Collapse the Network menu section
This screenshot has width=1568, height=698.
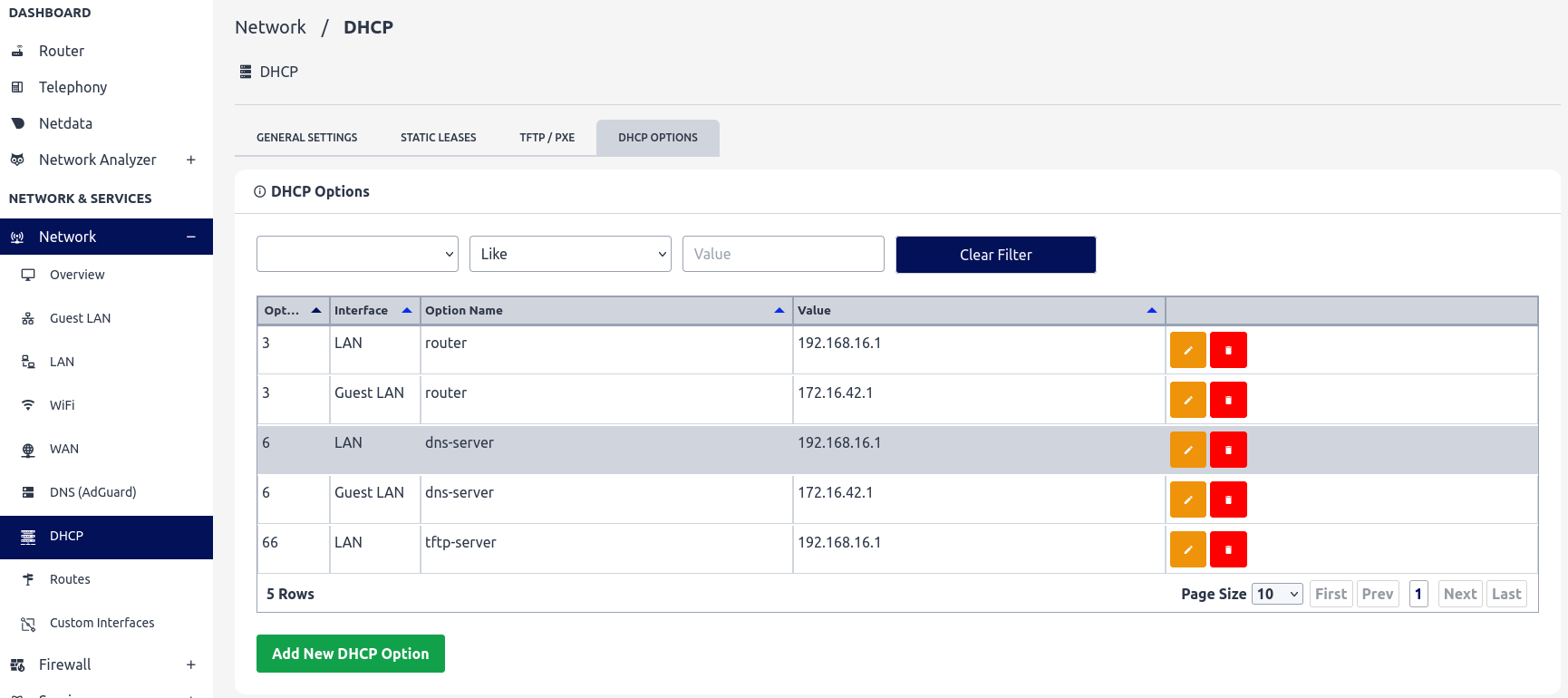(191, 238)
